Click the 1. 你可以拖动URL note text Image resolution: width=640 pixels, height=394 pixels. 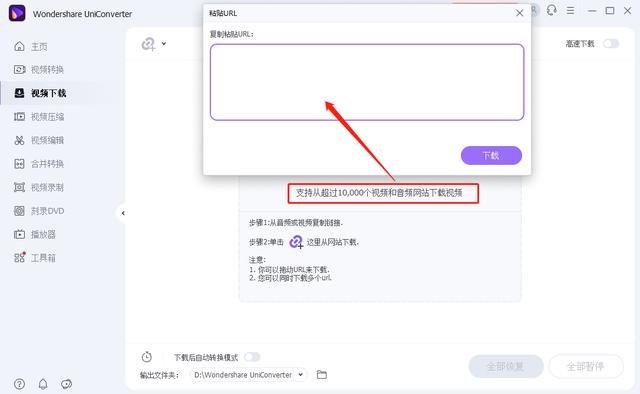(x=289, y=270)
